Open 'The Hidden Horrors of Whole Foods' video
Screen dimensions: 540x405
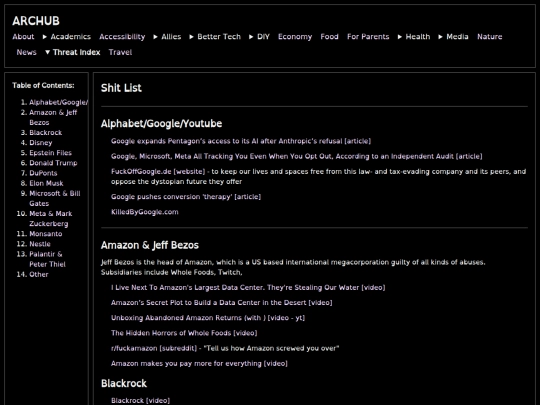(x=184, y=333)
